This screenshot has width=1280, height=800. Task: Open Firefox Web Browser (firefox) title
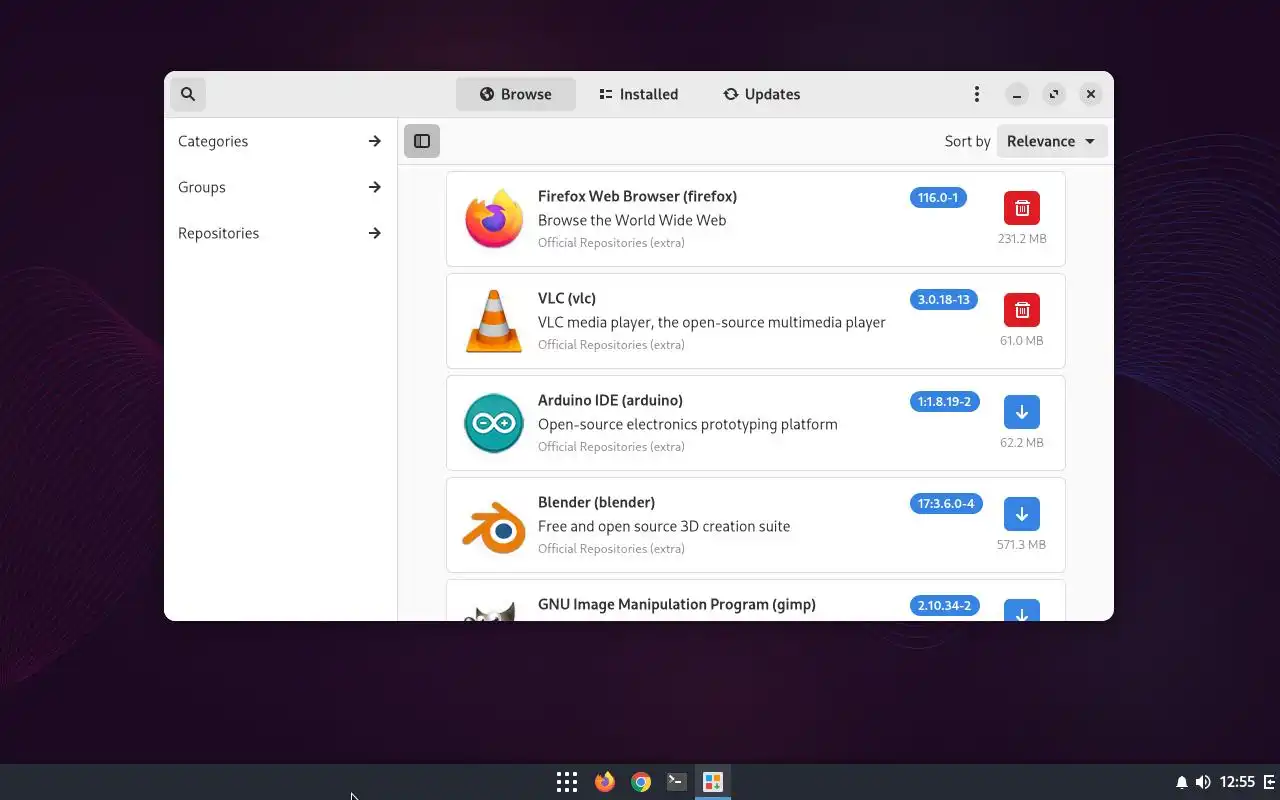637,196
